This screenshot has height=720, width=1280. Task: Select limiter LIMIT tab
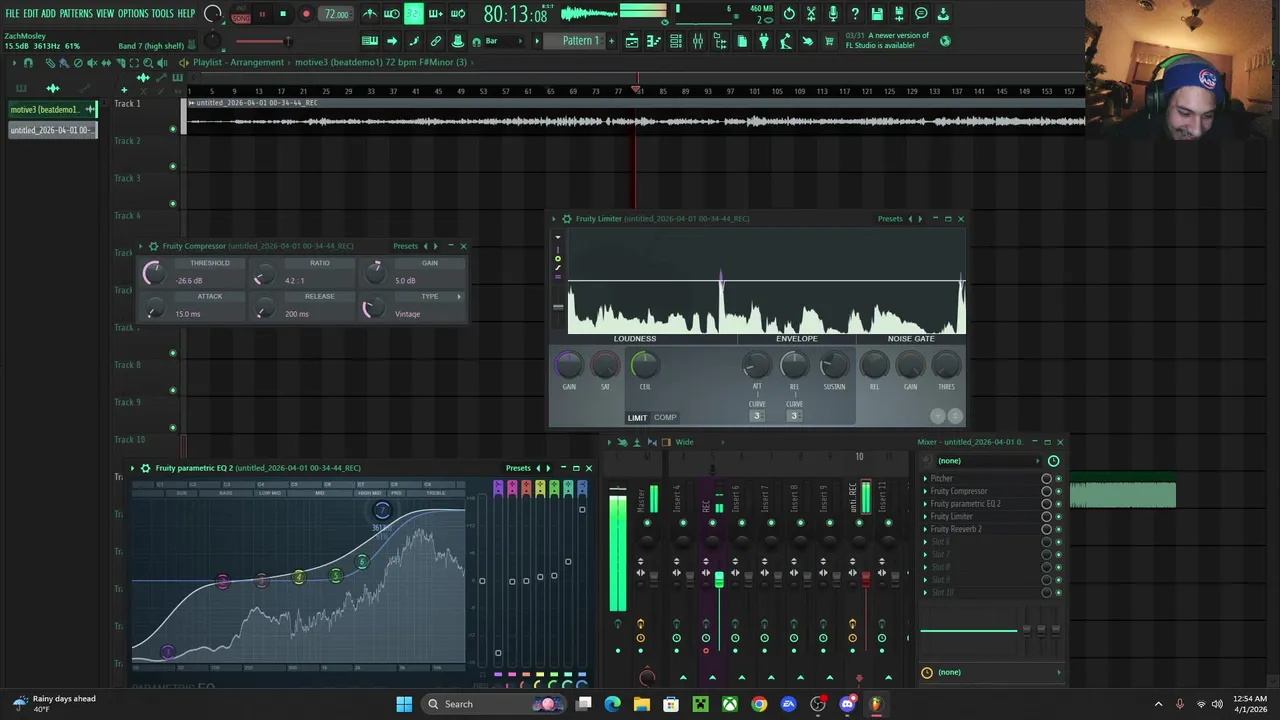pyautogui.click(x=637, y=418)
